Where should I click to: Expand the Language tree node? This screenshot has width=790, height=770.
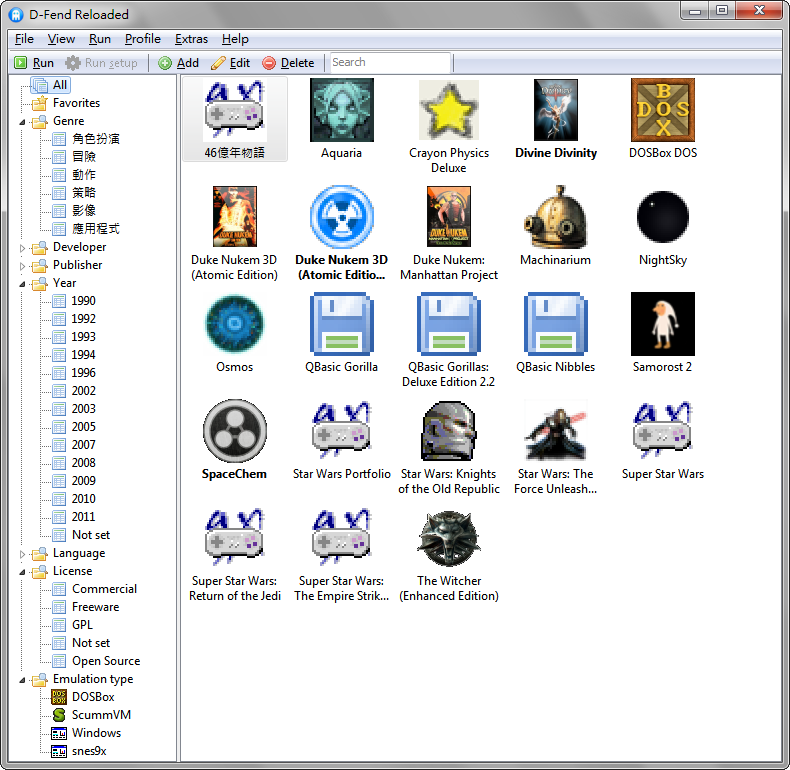tap(22, 554)
